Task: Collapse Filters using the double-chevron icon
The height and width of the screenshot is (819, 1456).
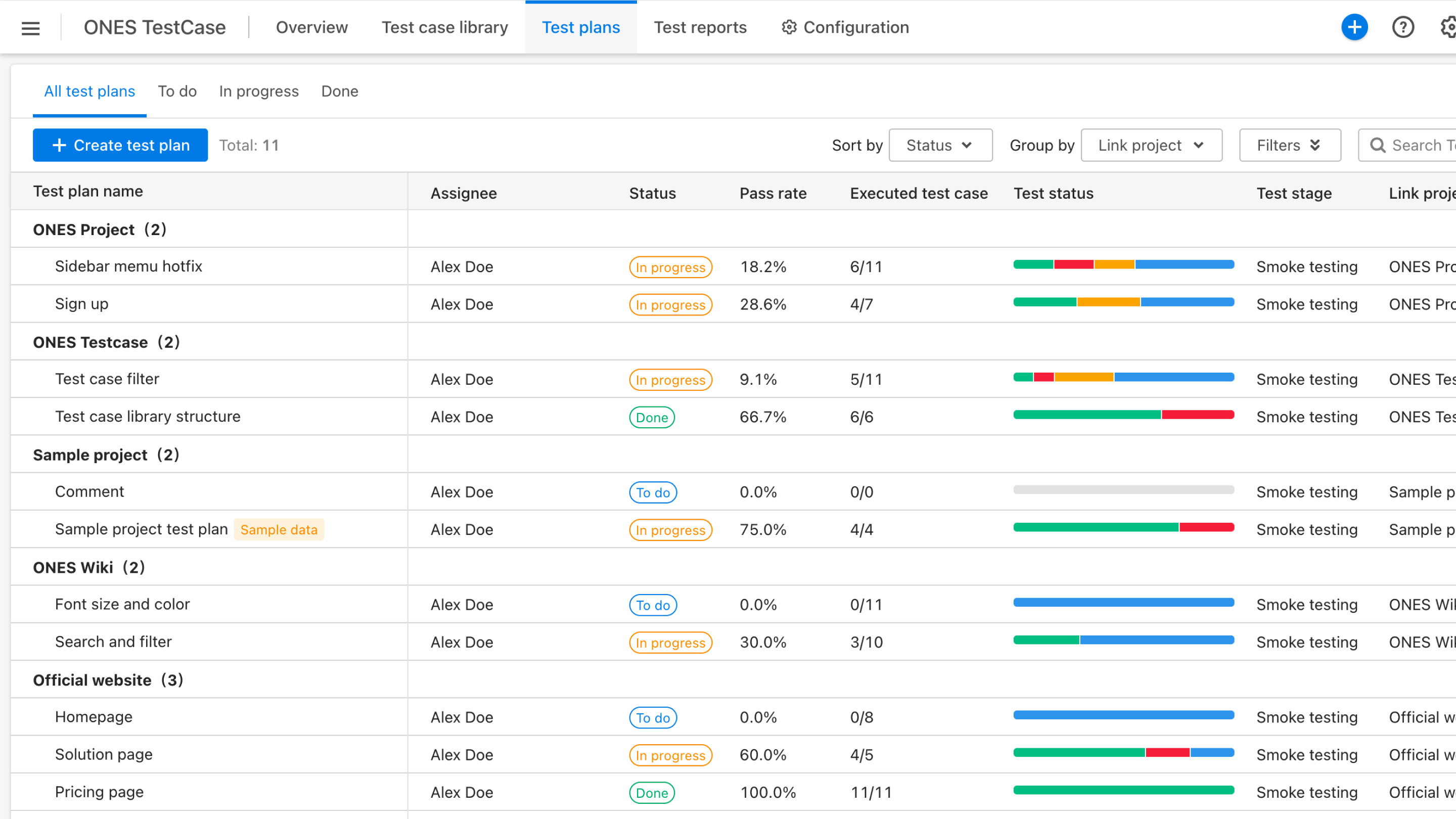Action: pyautogui.click(x=1315, y=145)
